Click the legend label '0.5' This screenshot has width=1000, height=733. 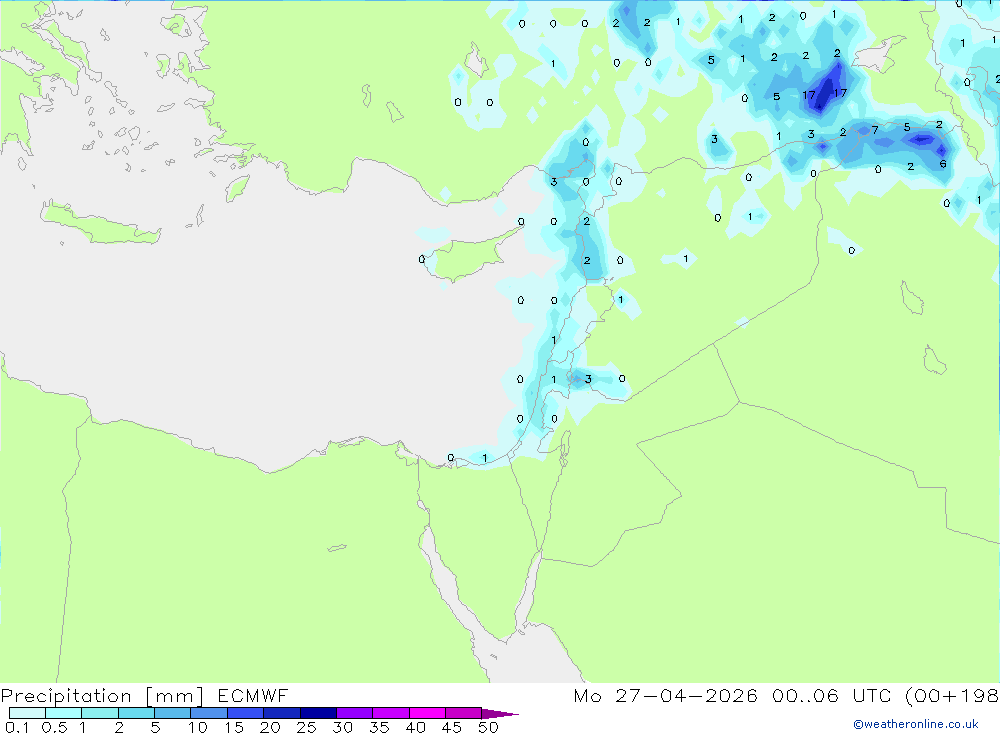click(x=54, y=727)
